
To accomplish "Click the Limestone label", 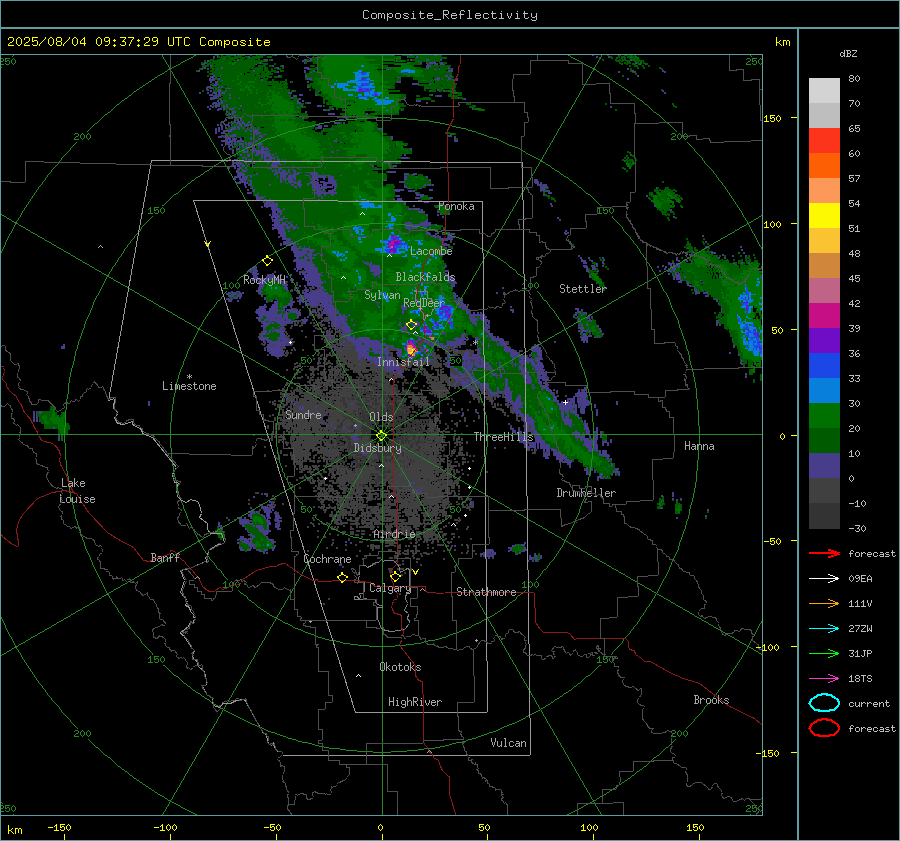I will [x=189, y=386].
